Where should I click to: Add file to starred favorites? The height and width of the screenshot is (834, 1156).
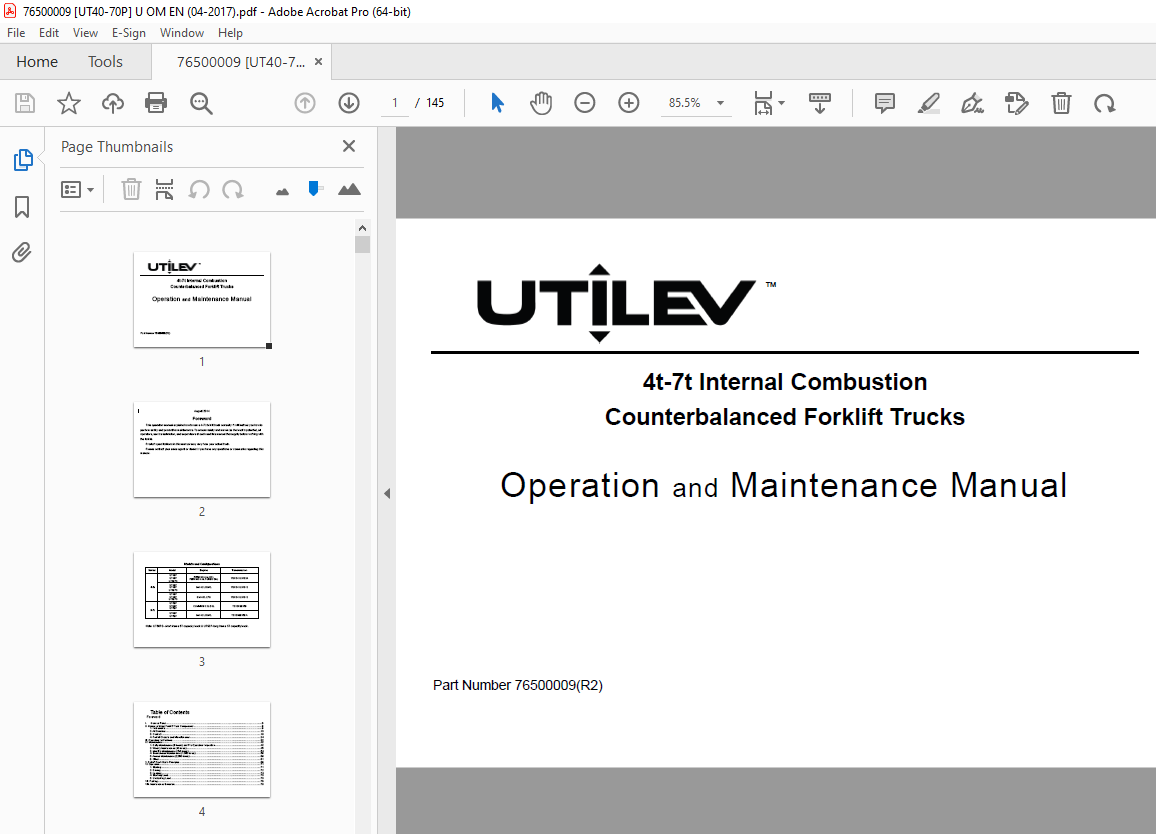(x=69, y=103)
